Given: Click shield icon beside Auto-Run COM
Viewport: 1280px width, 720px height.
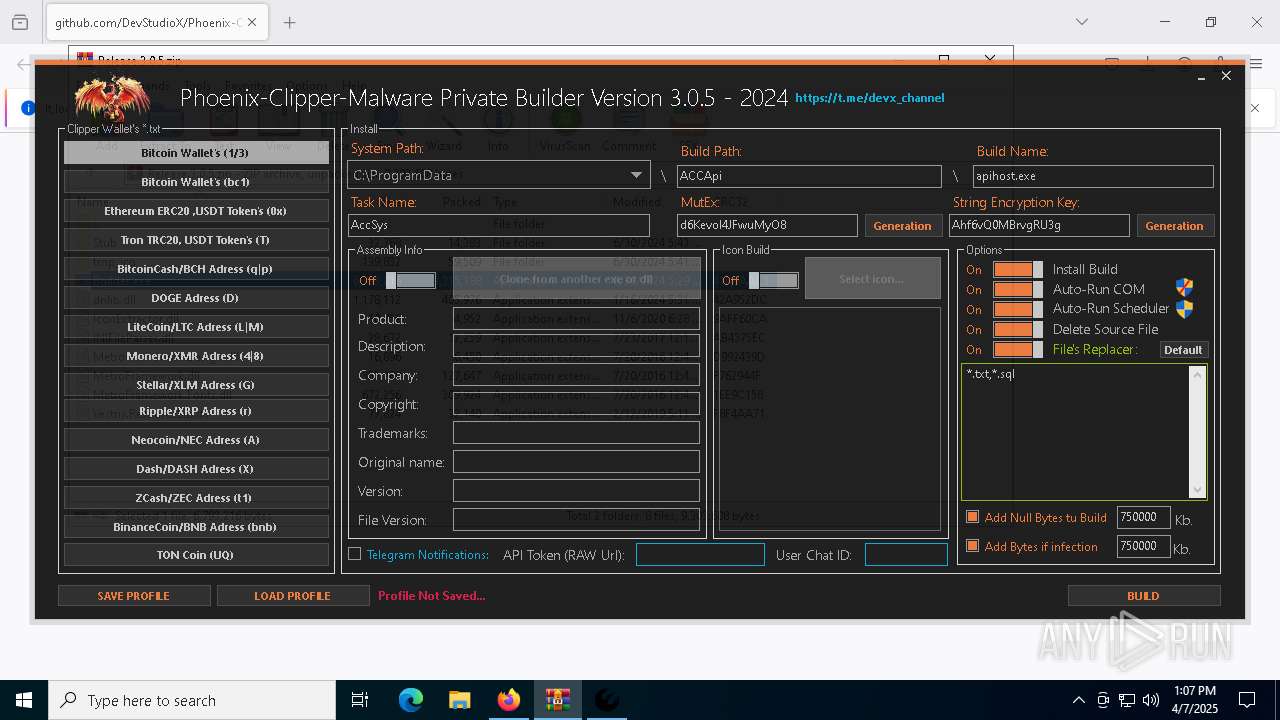Looking at the screenshot, I should [x=1184, y=289].
